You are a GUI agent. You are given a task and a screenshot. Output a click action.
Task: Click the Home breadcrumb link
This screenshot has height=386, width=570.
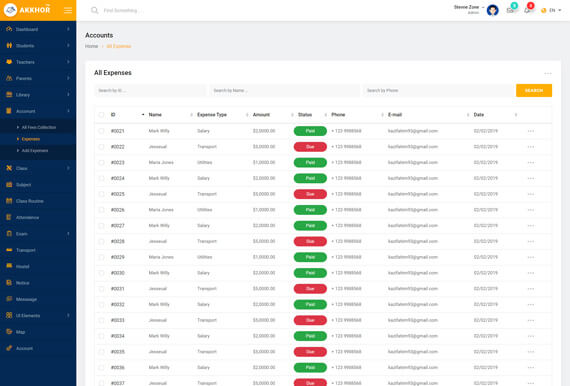91,46
